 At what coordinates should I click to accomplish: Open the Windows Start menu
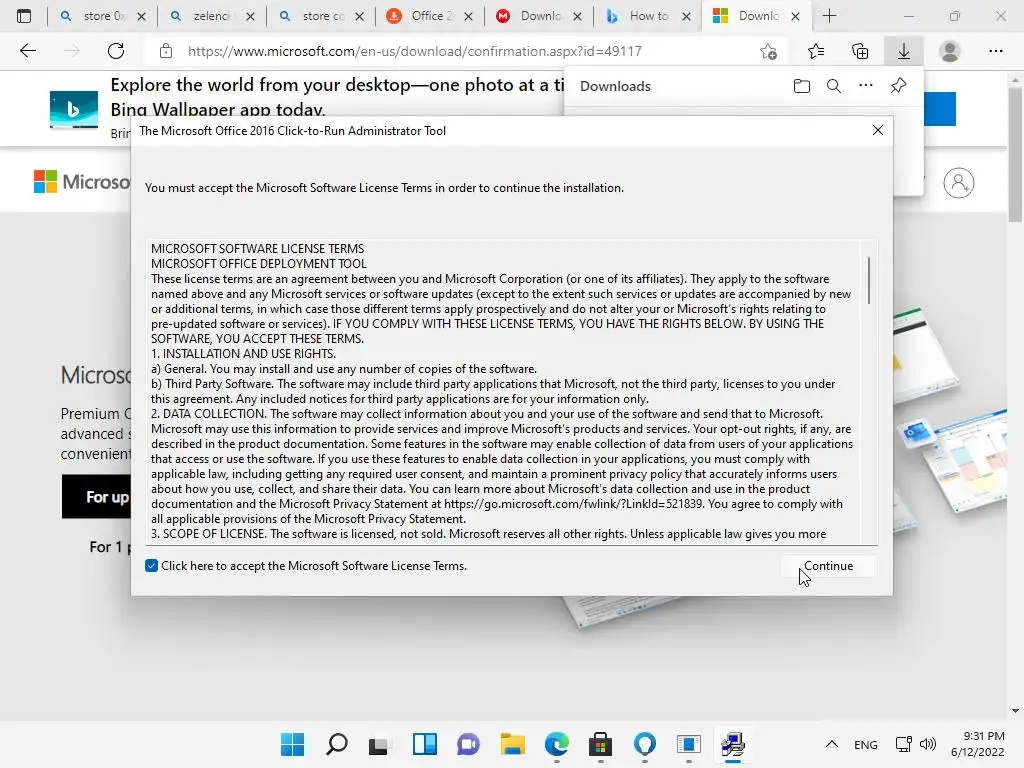(293, 744)
